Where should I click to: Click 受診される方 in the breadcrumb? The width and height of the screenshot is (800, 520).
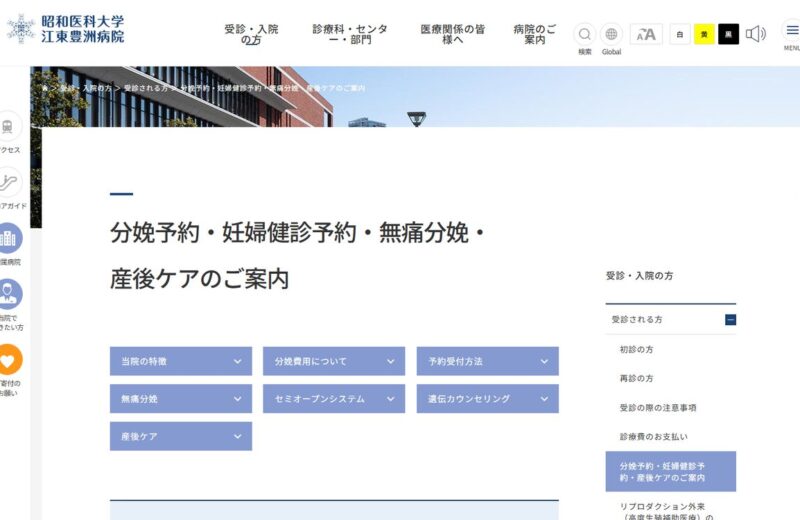pos(146,88)
